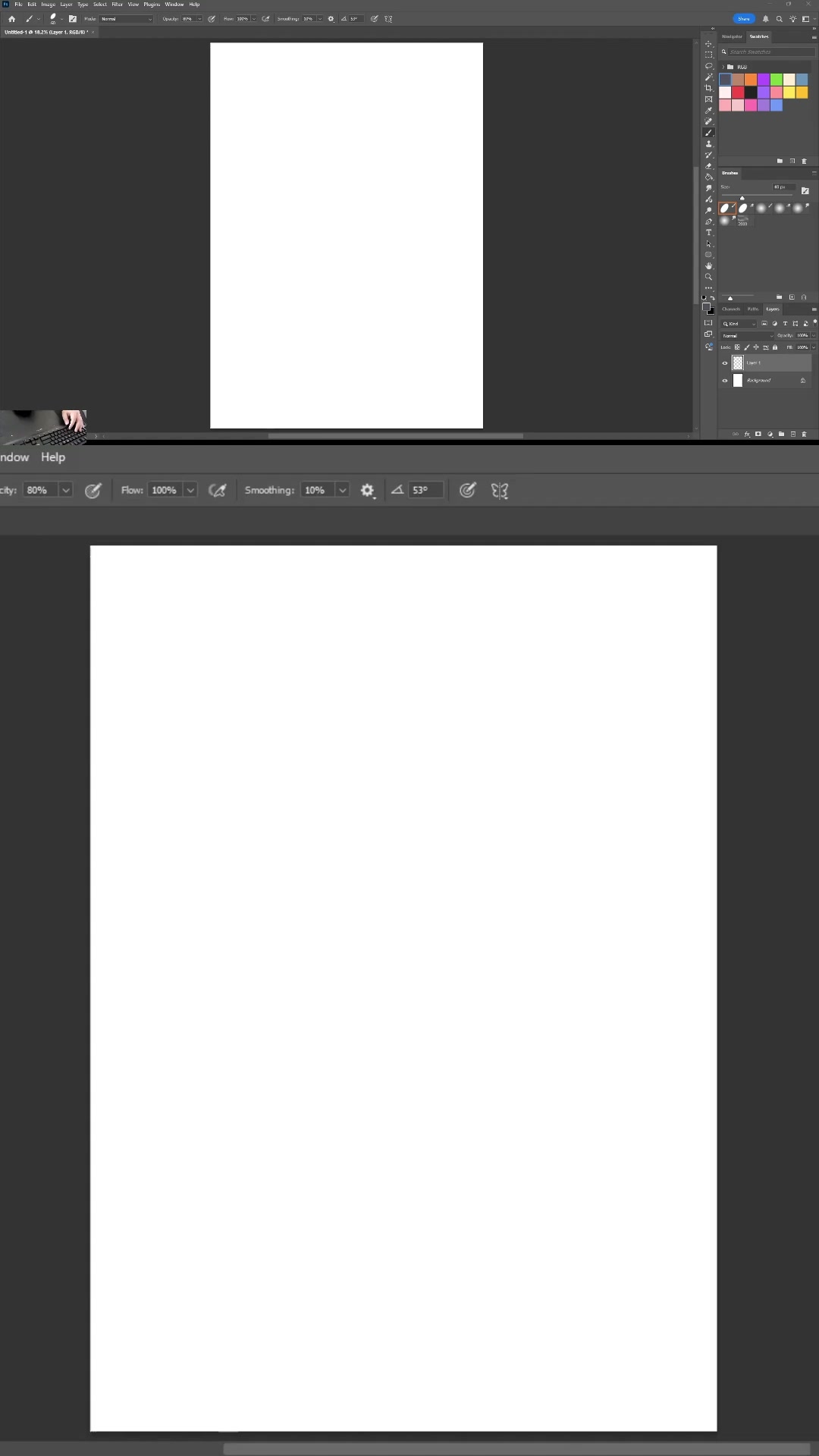Click the Home icon in options bar
The width and height of the screenshot is (819, 1456).
(11, 19)
